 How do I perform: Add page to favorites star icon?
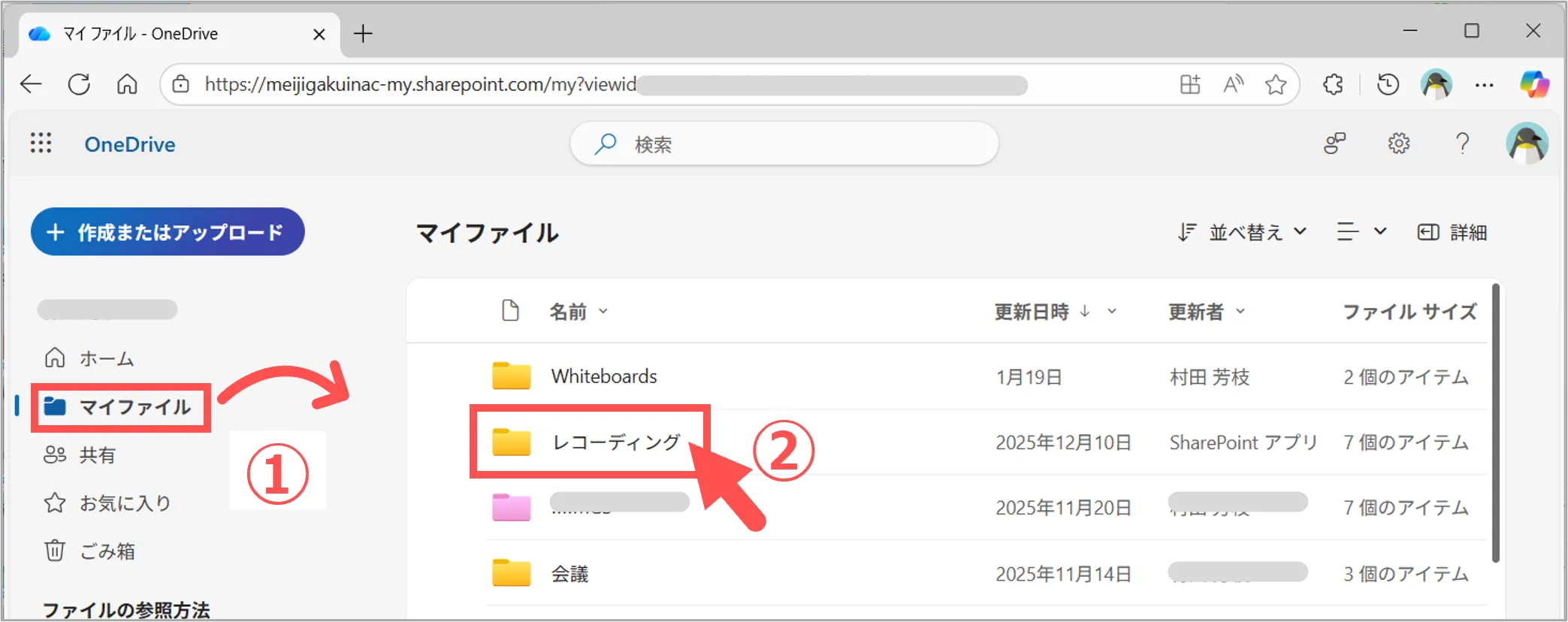pos(1275,84)
